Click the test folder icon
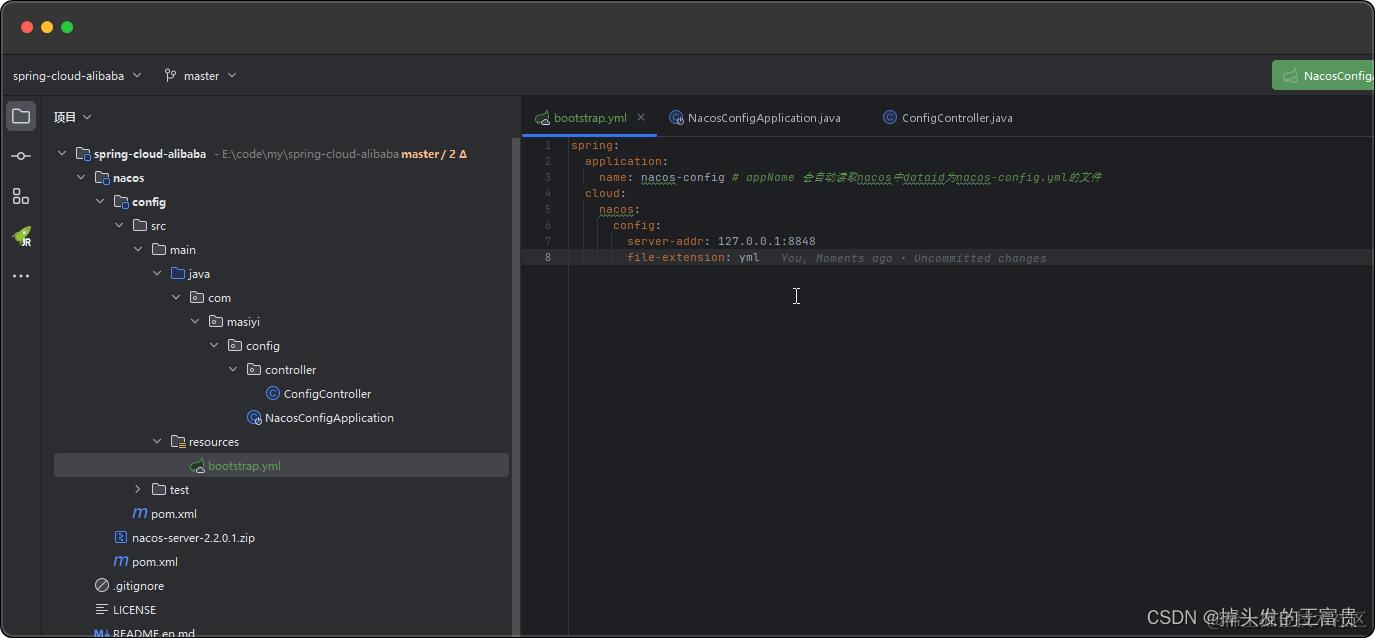 tap(159, 489)
